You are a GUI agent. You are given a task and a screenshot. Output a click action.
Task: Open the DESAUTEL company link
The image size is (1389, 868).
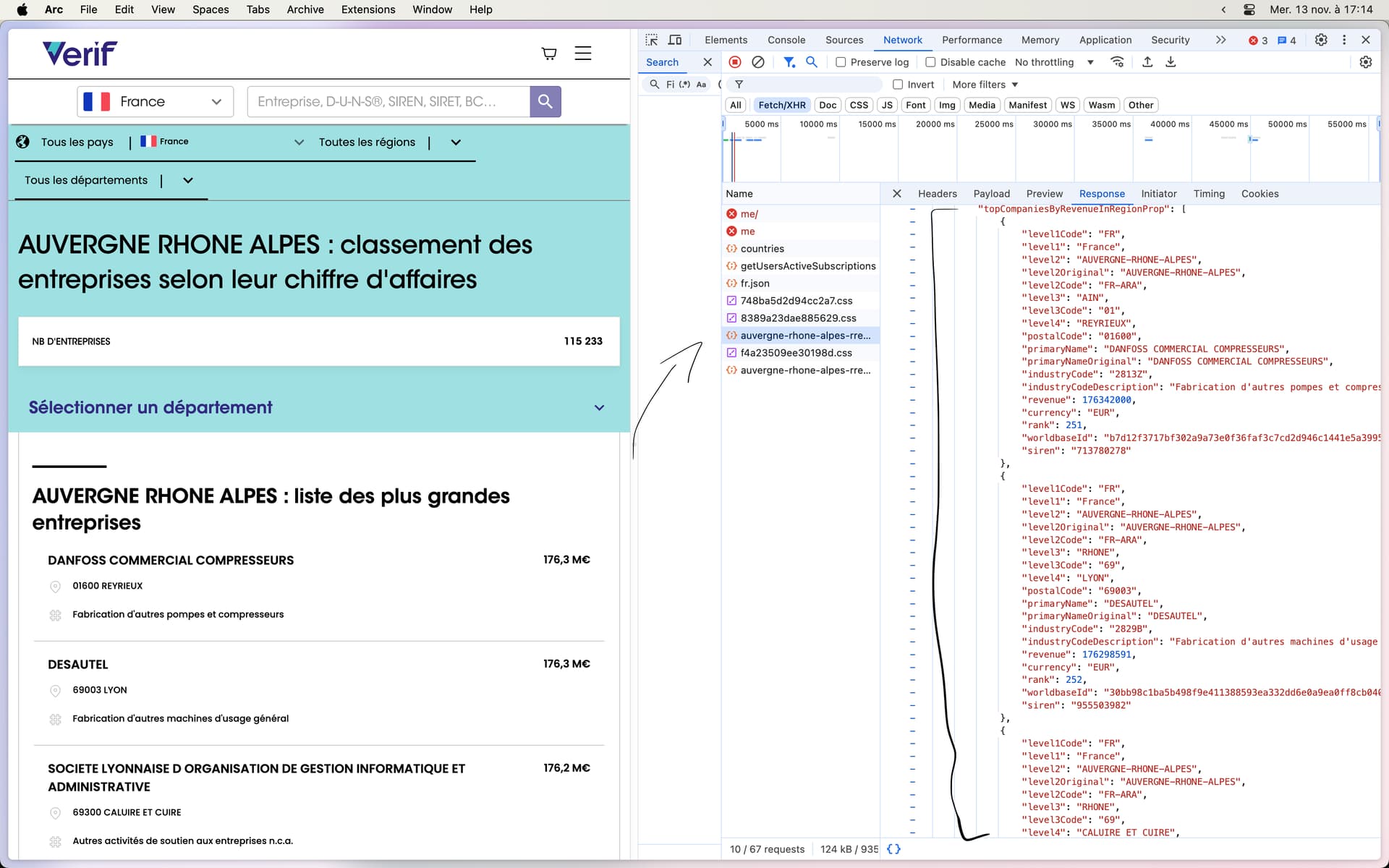pos(78,665)
